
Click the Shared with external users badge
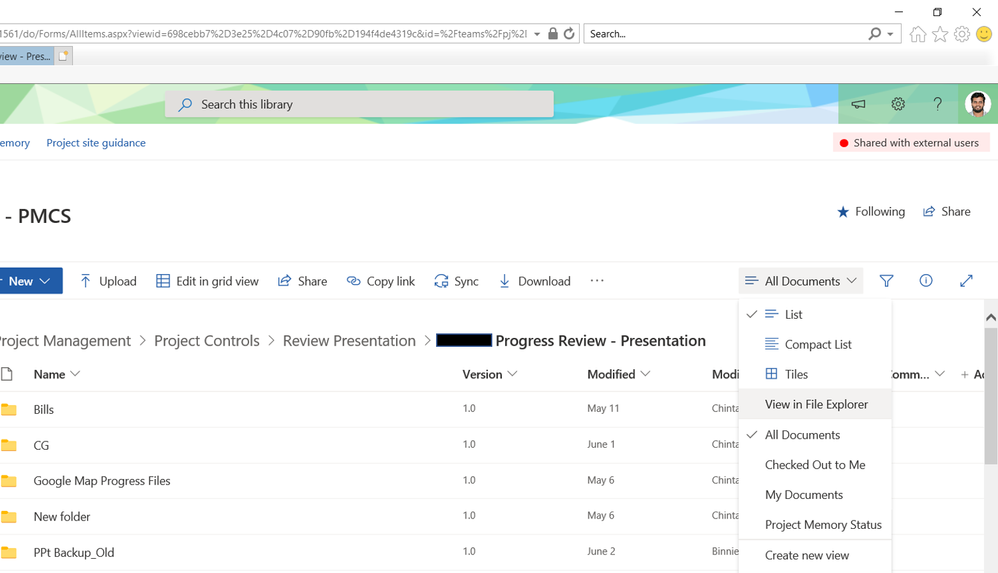pyautogui.click(x=911, y=143)
